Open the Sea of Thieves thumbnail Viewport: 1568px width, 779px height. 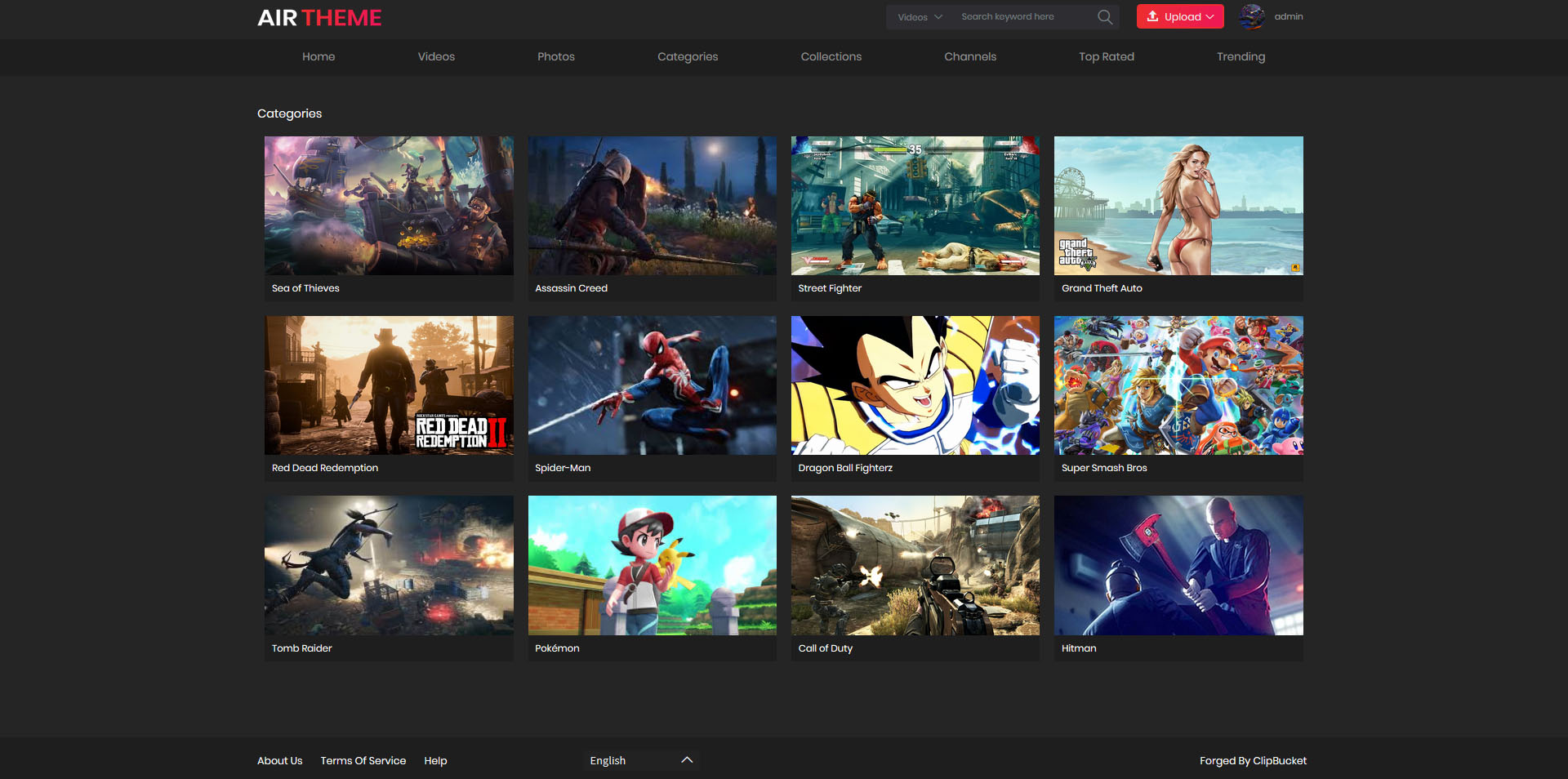pyautogui.click(x=389, y=206)
